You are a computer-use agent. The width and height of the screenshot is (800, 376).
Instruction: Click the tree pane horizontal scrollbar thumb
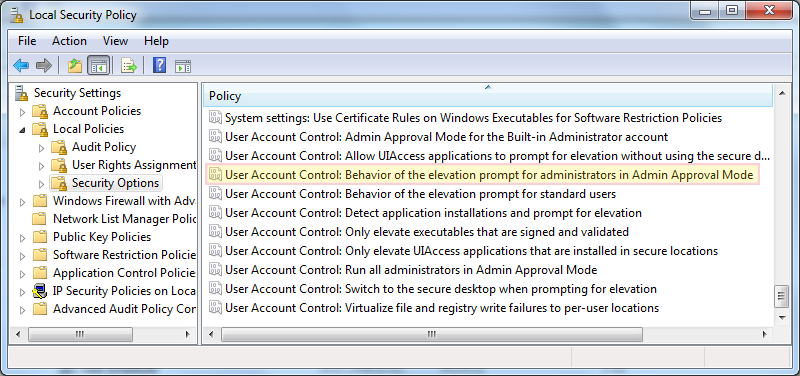pyautogui.click(x=80, y=335)
